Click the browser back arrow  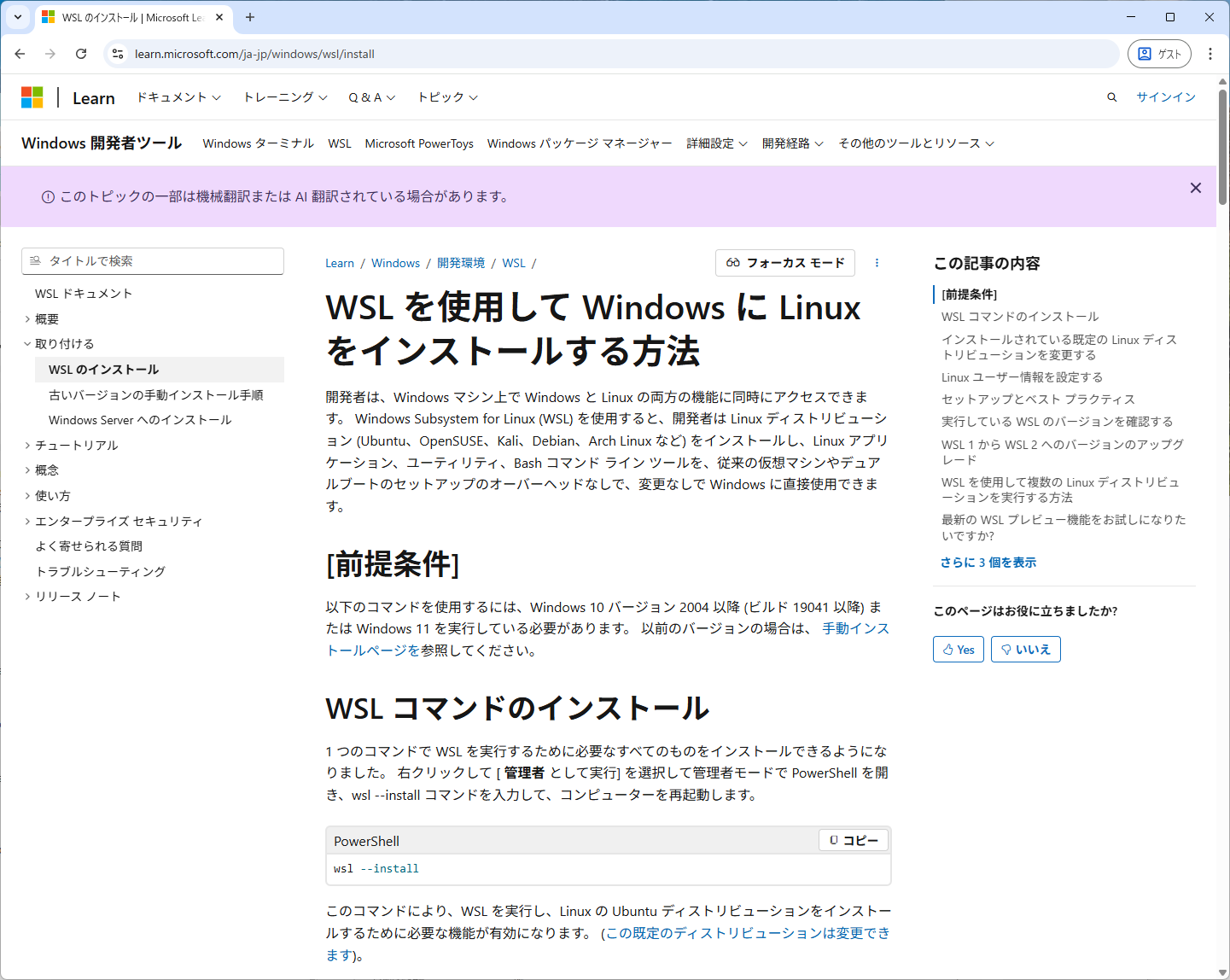coord(20,54)
